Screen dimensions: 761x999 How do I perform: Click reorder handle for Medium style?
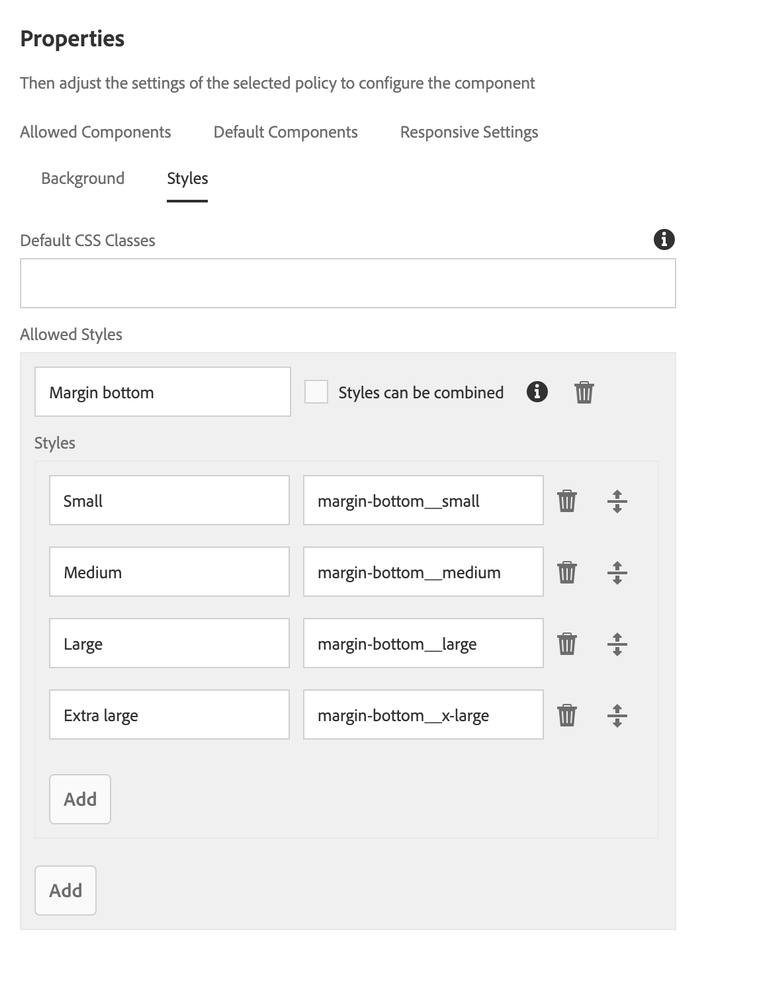point(617,573)
